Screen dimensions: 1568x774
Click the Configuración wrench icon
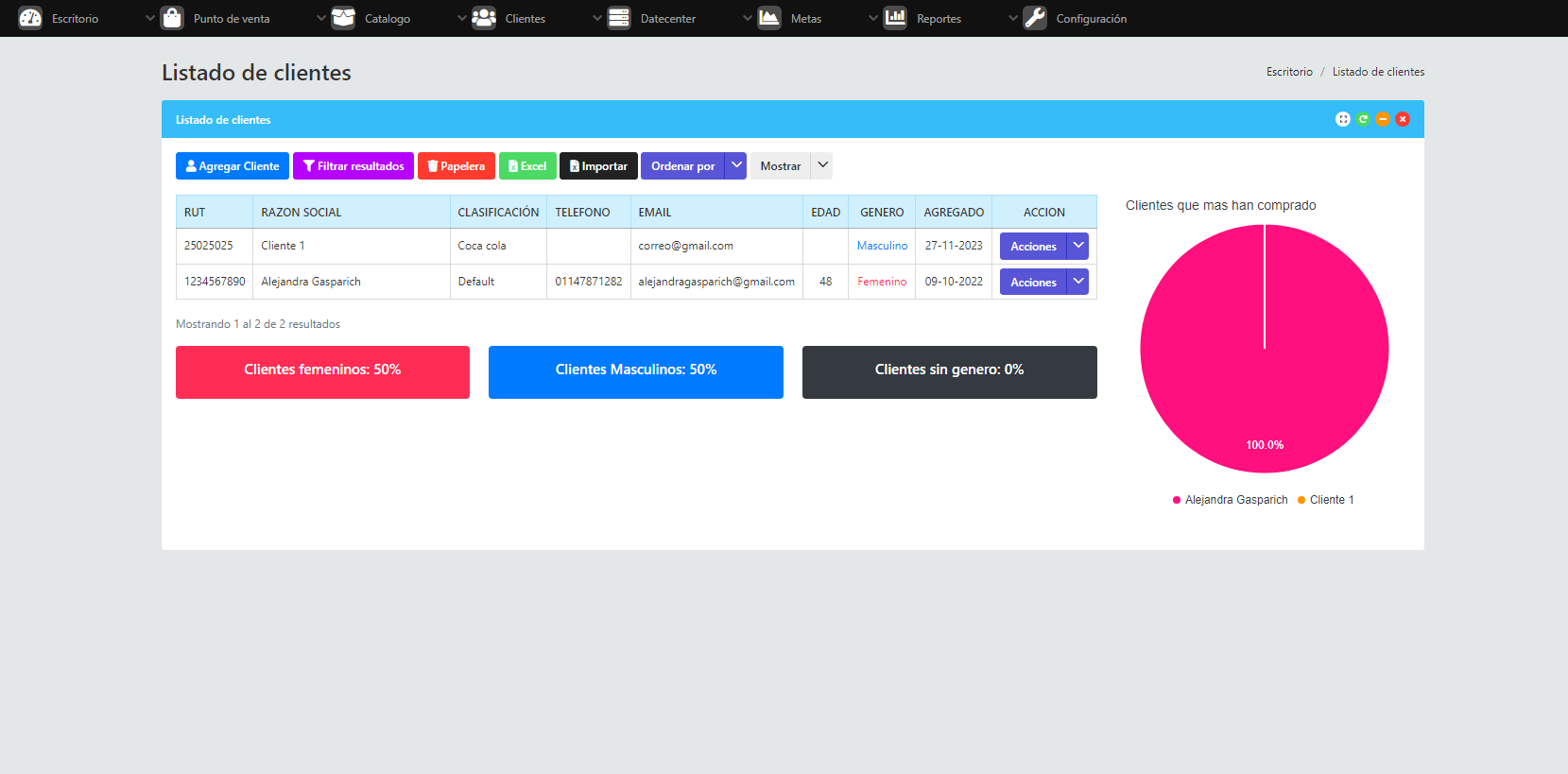tap(1035, 18)
